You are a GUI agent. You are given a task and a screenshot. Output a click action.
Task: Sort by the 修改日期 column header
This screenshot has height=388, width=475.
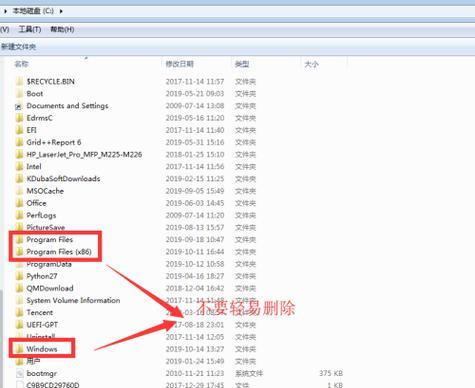(x=179, y=64)
